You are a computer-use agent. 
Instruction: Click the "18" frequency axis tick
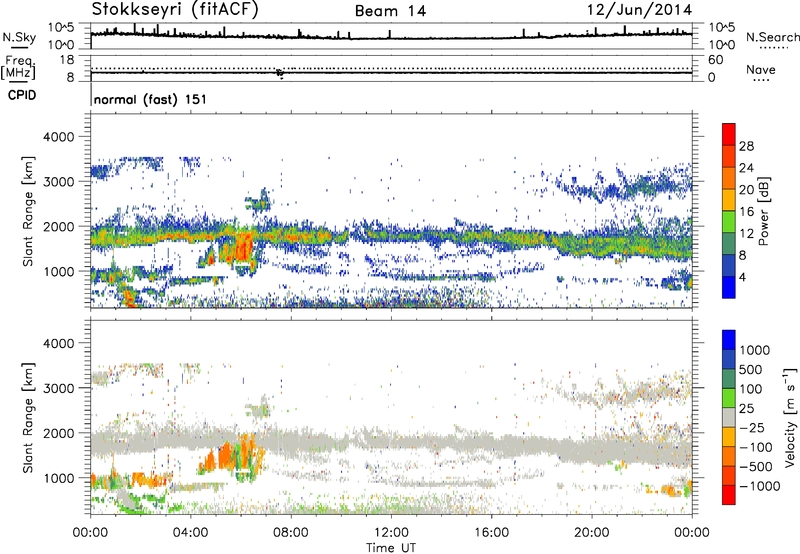tap(66, 60)
